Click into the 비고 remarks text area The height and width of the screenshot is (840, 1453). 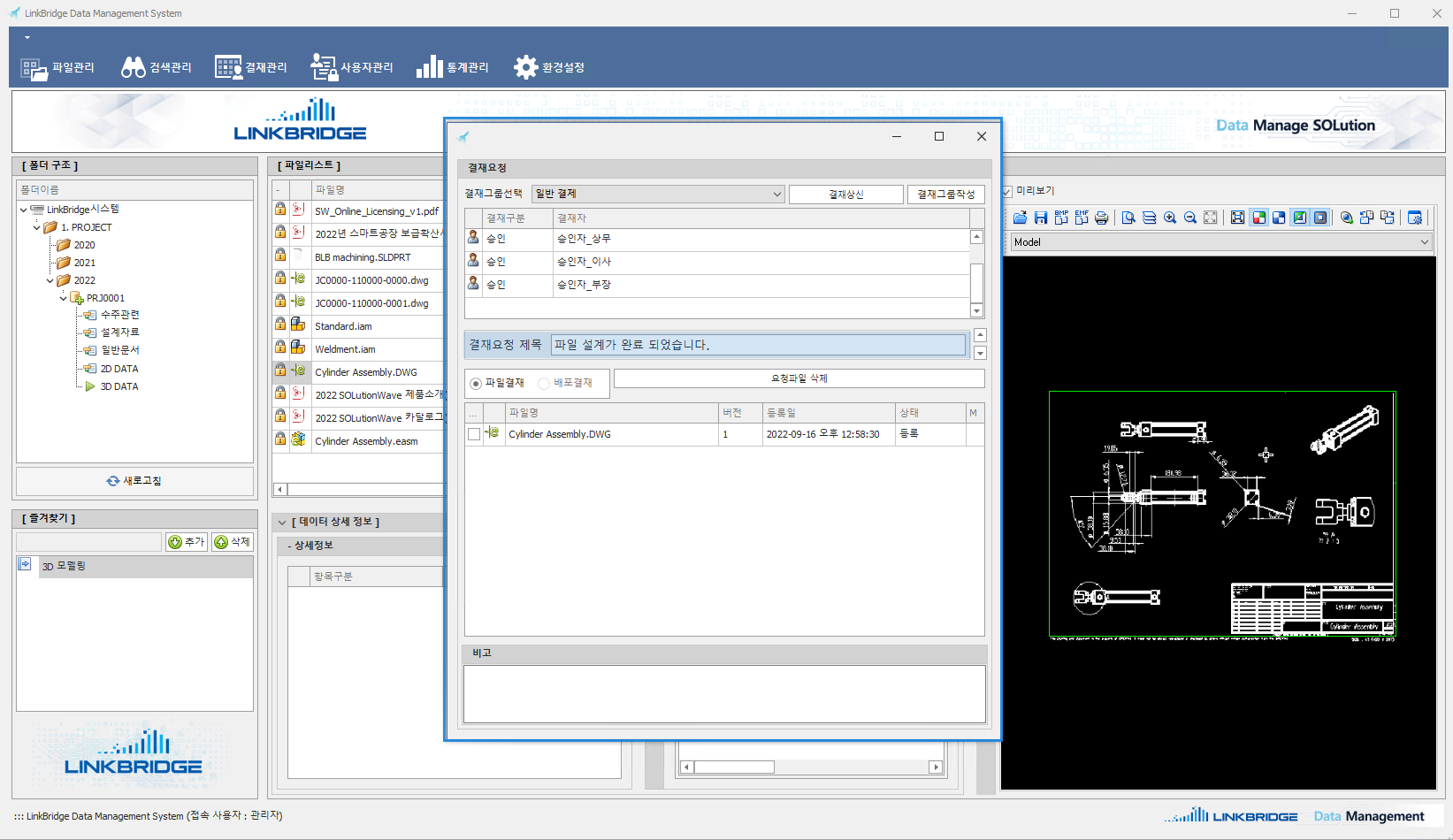(724, 694)
